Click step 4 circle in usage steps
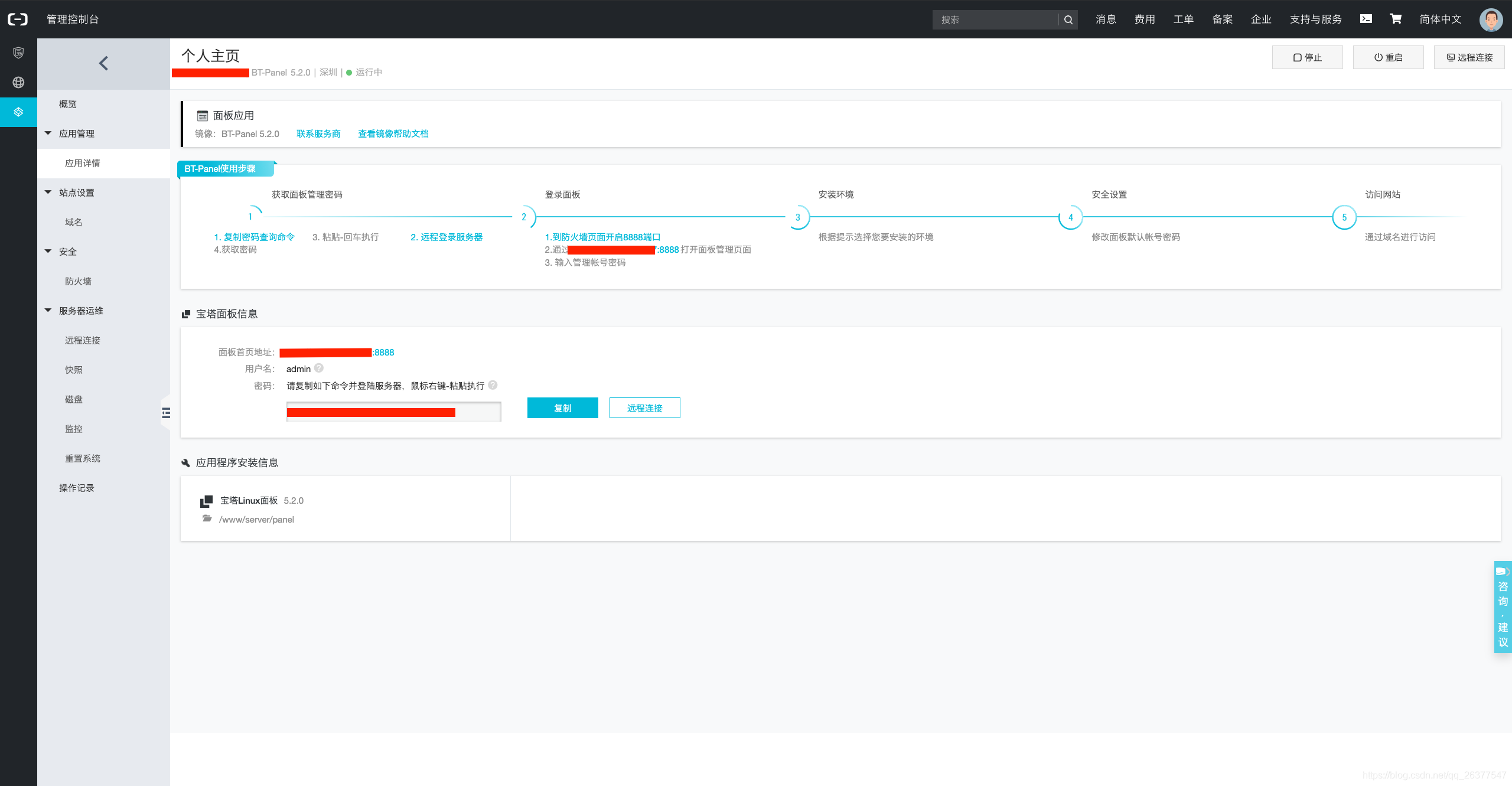Screen dimensions: 1512x786 [1071, 217]
